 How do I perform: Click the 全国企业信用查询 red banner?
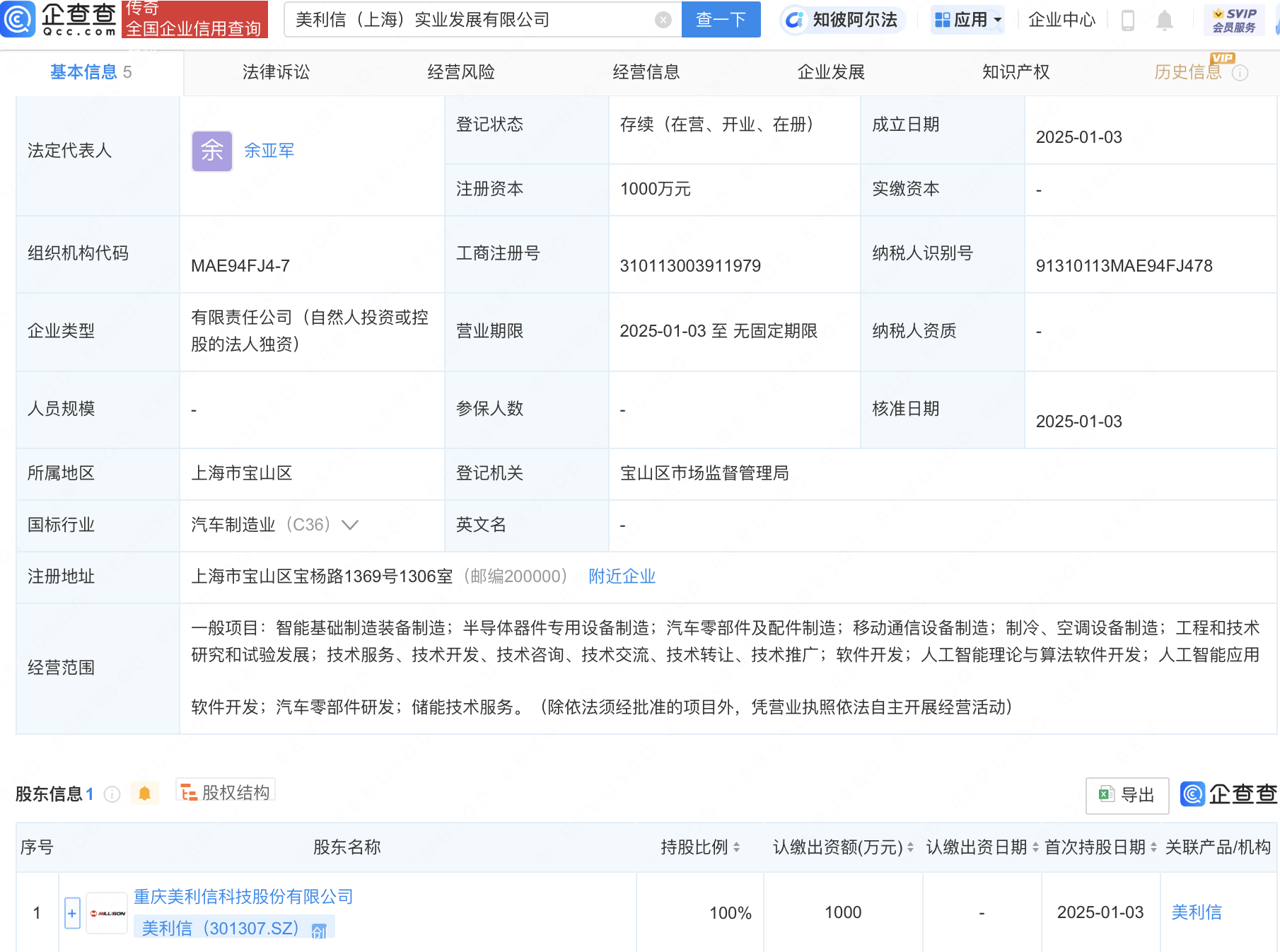194,20
